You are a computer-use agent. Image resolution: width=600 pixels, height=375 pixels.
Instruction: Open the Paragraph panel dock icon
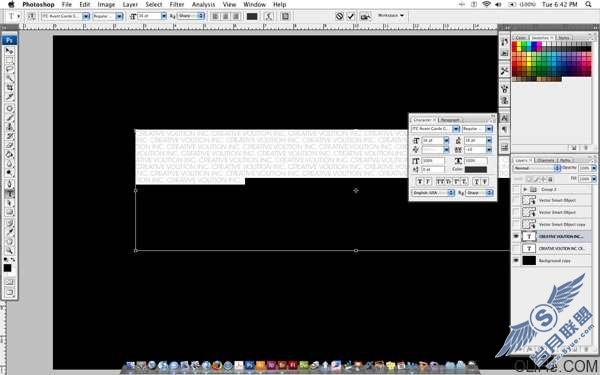point(504,129)
